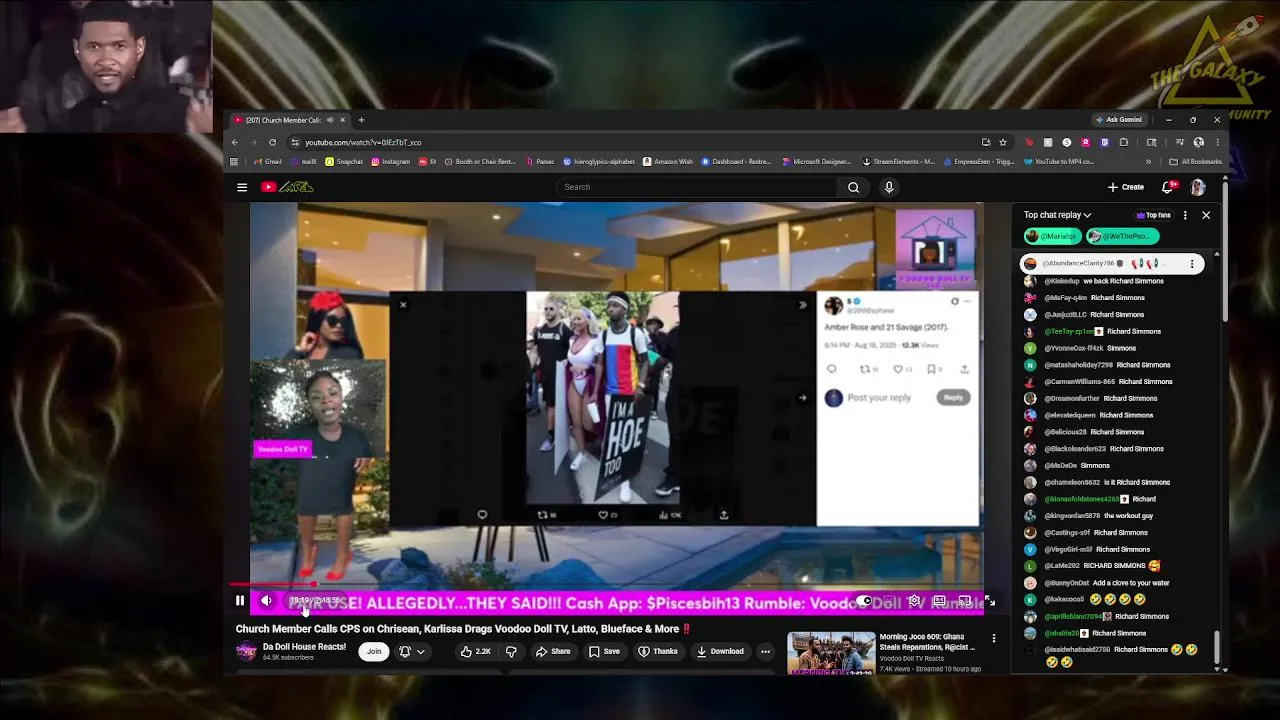This screenshot has height=720, width=1280.
Task: Open the apps grid in bookmarks bar
Action: click(234, 161)
